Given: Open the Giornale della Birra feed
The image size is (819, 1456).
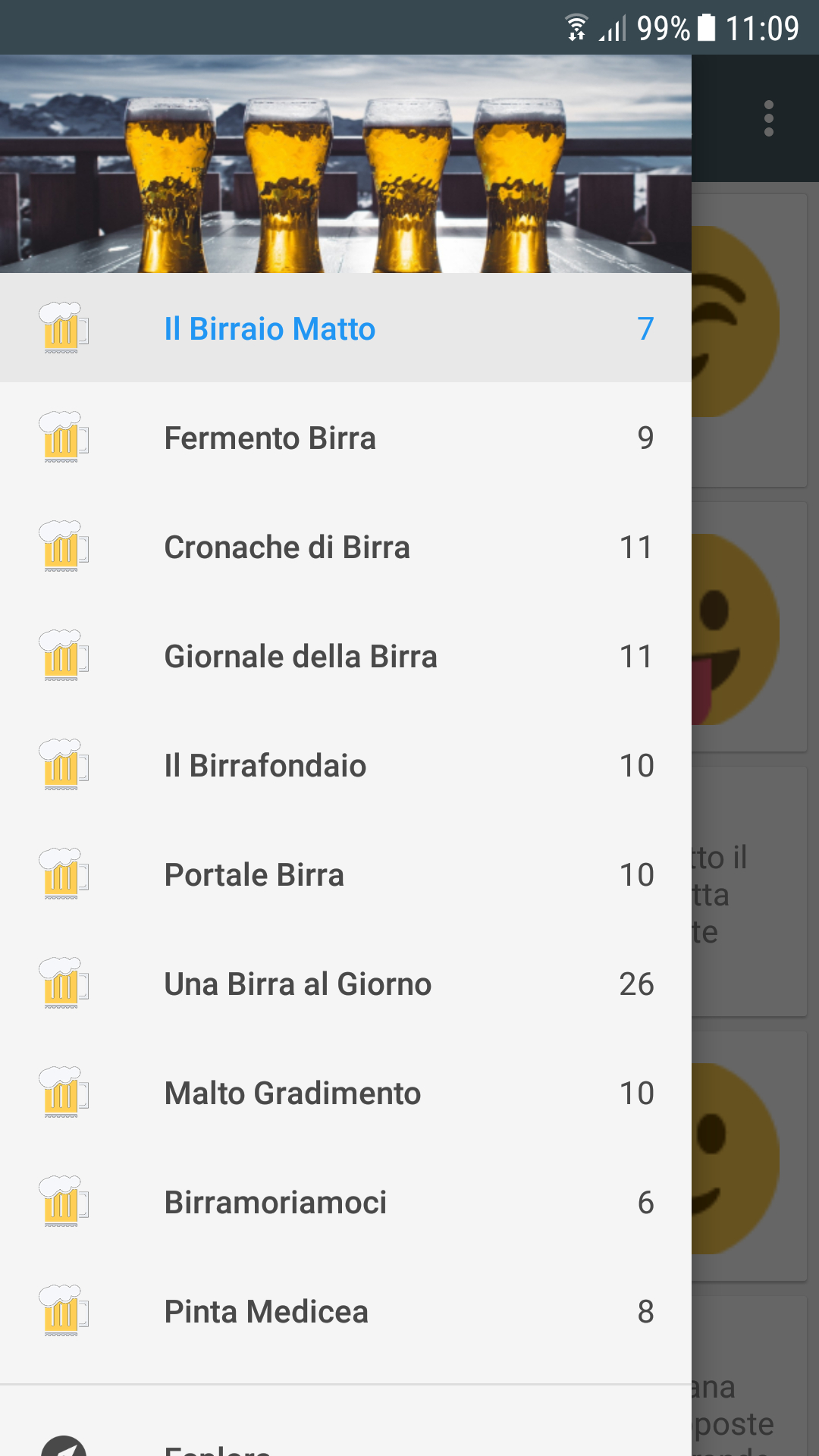Looking at the screenshot, I should coord(346,656).
